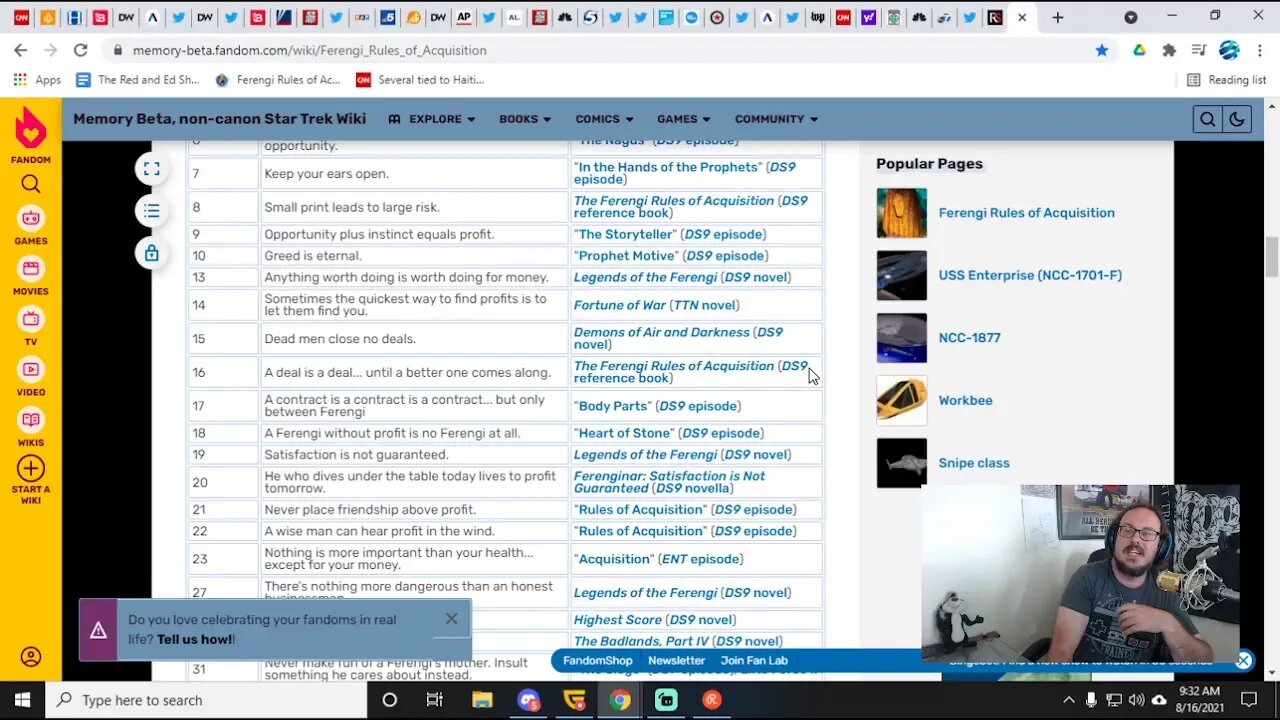Click the Windows taskbar search box
Screen dimensions: 1280x720
[207, 700]
